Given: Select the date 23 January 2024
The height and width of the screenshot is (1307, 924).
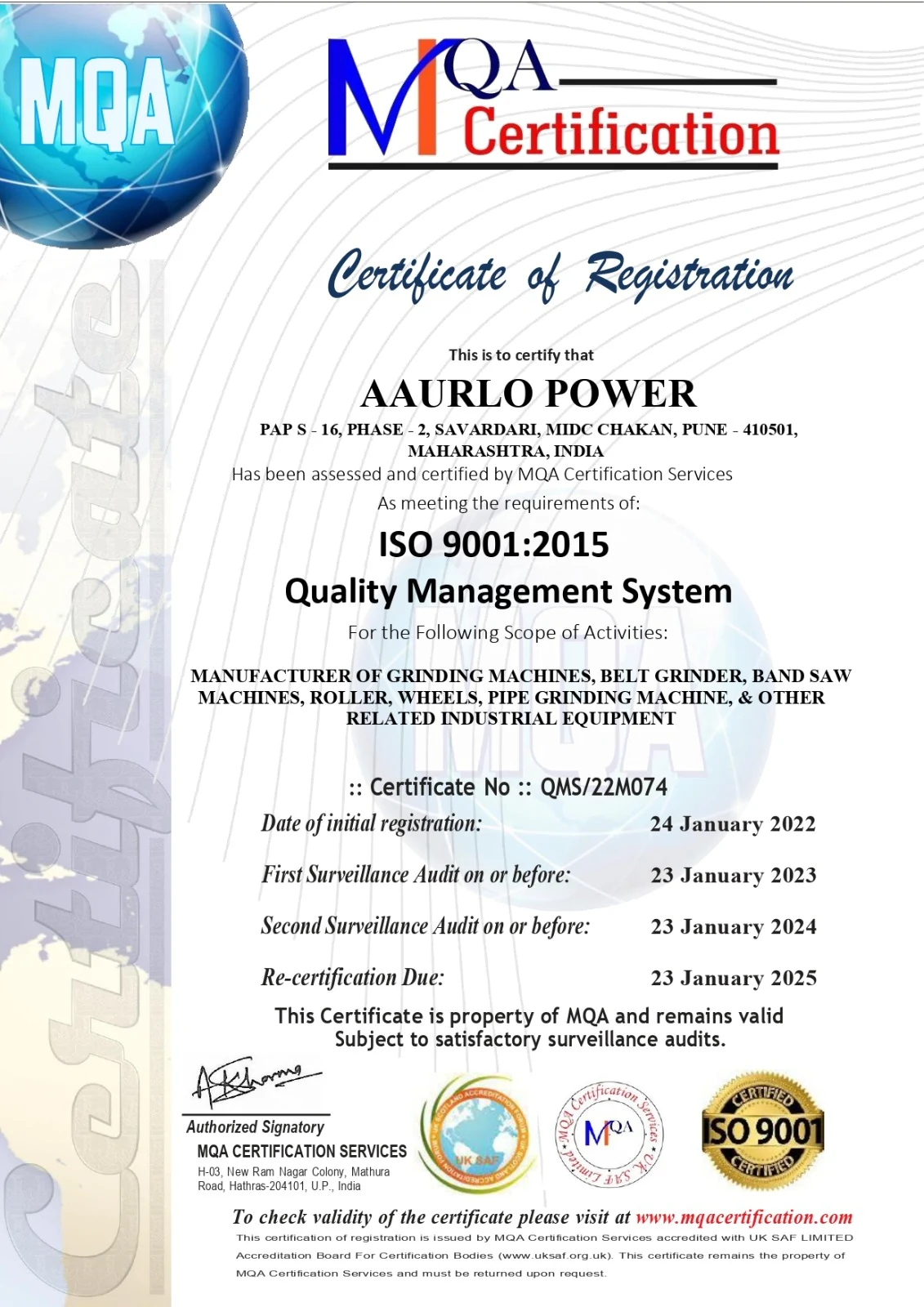Looking at the screenshot, I should [x=734, y=926].
